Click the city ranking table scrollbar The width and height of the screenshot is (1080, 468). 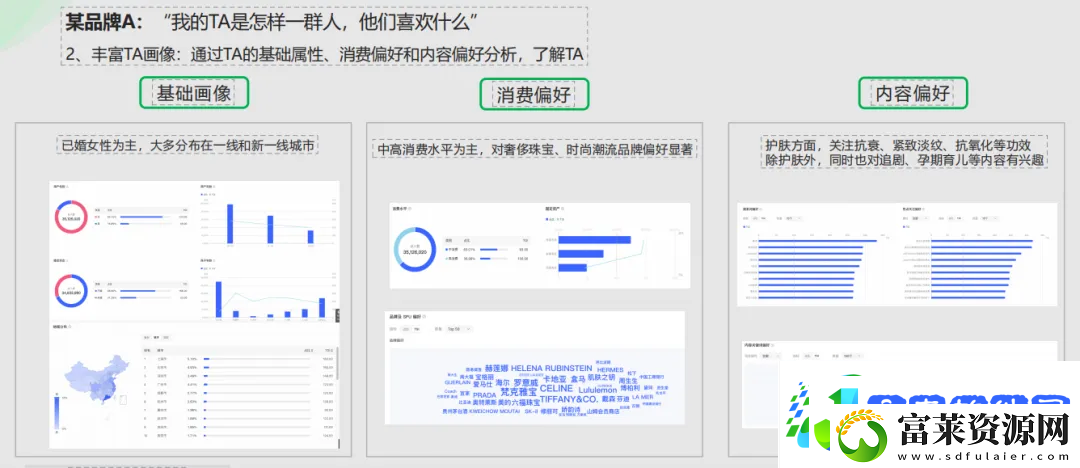pyautogui.click(x=337, y=365)
